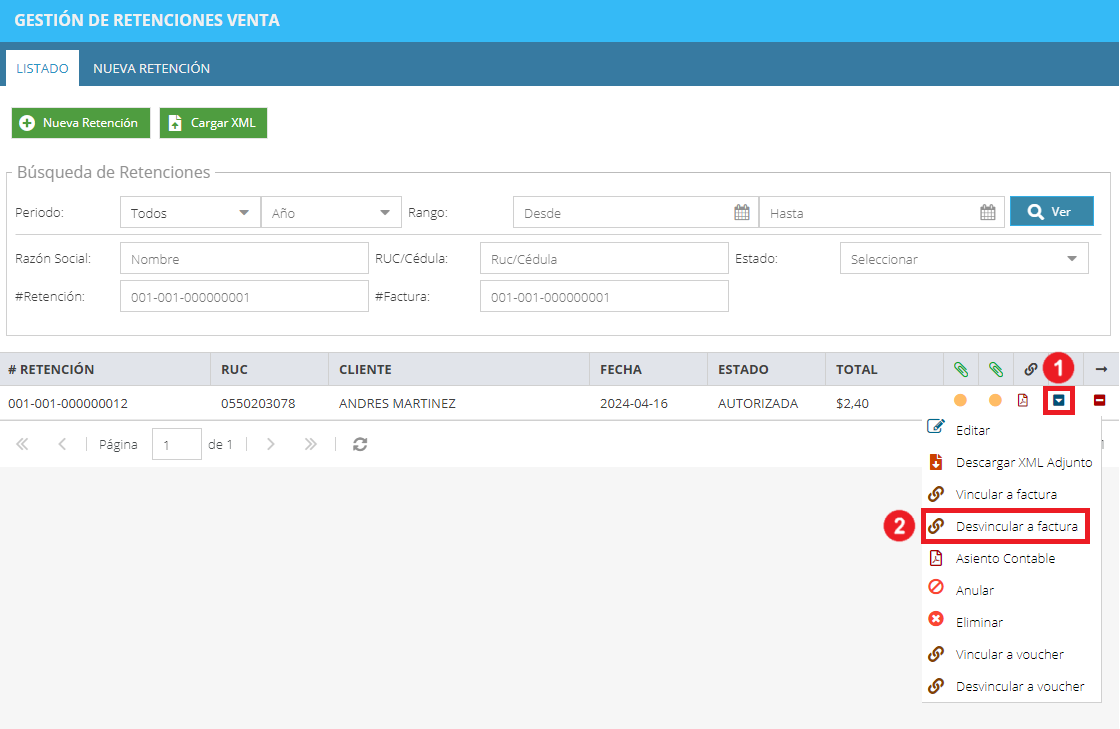Click the blue Ver search button

pos(1051,211)
